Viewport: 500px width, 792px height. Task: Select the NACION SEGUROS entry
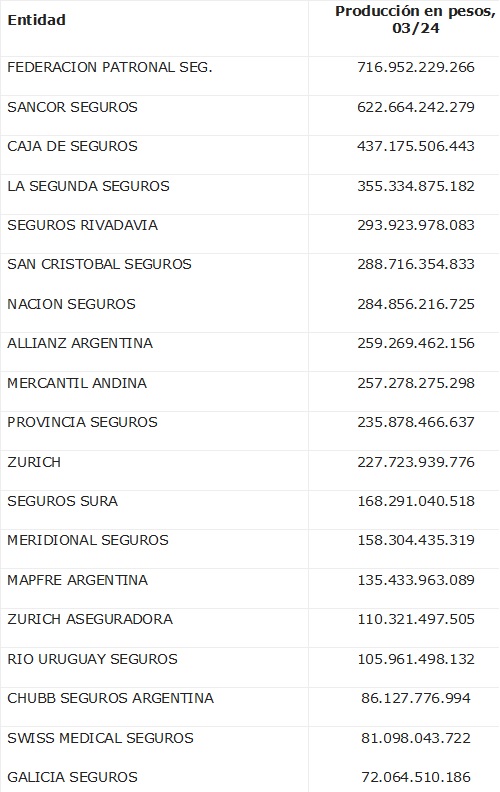tap(71, 304)
